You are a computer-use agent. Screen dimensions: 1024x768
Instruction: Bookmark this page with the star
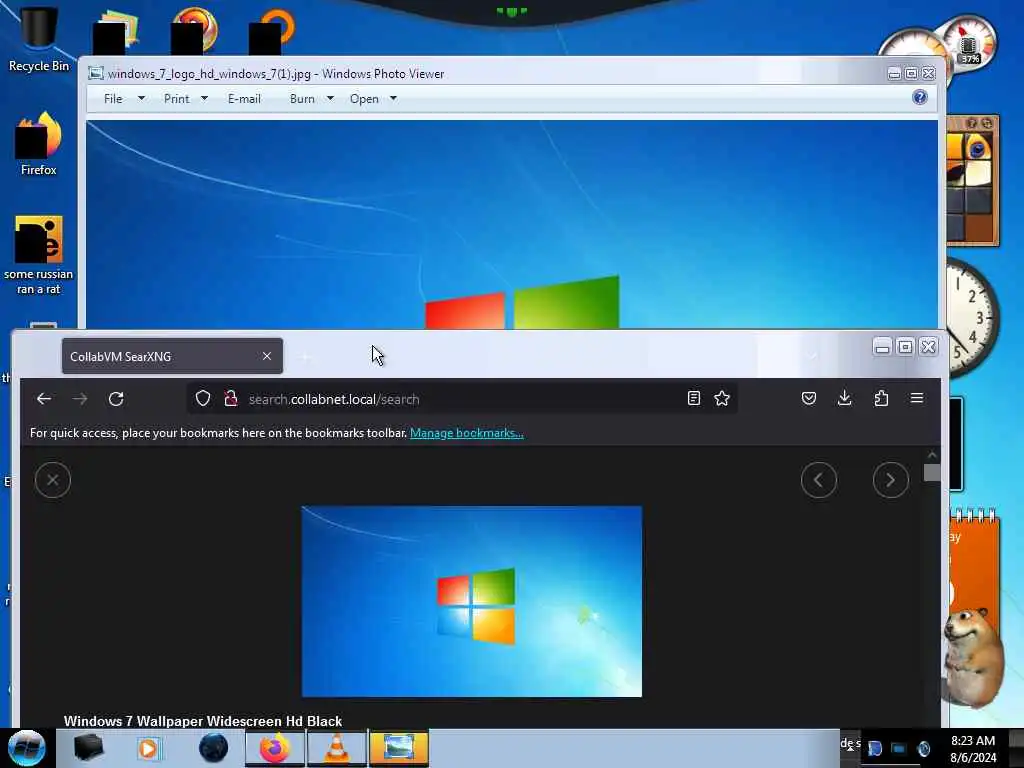tap(722, 398)
